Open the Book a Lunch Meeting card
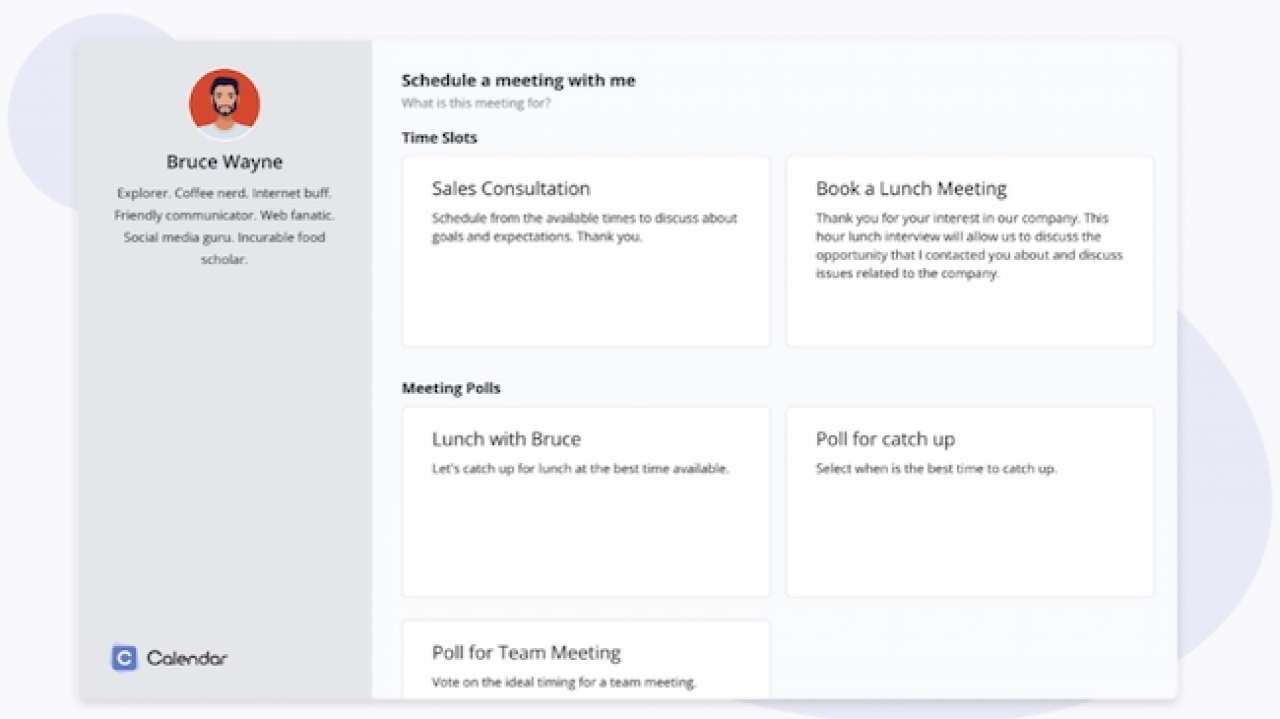The width and height of the screenshot is (1280, 719). coord(969,251)
